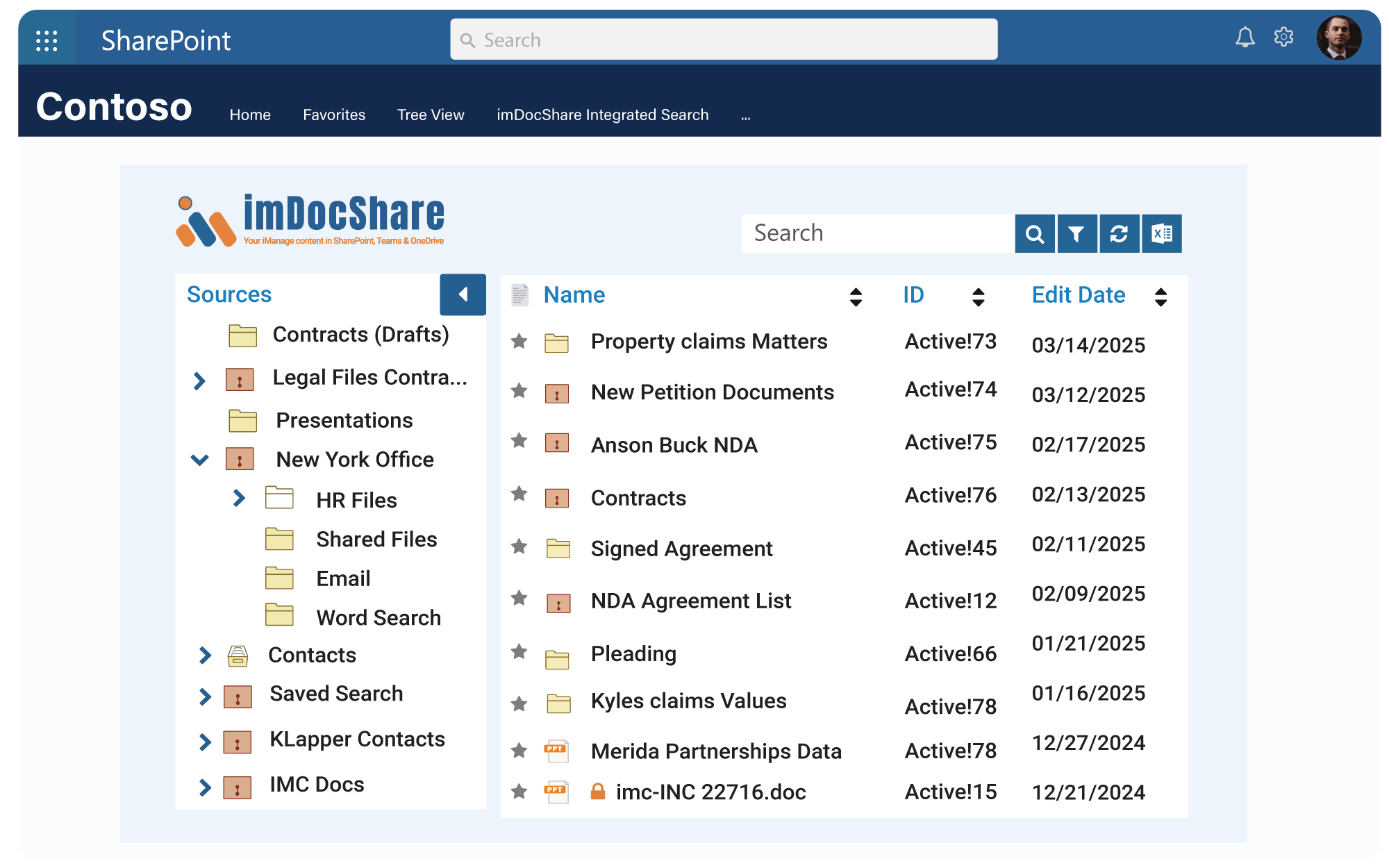This screenshot has width=1389, height=868.
Task: Toggle the favorite star for Contracts
Action: pos(519,494)
